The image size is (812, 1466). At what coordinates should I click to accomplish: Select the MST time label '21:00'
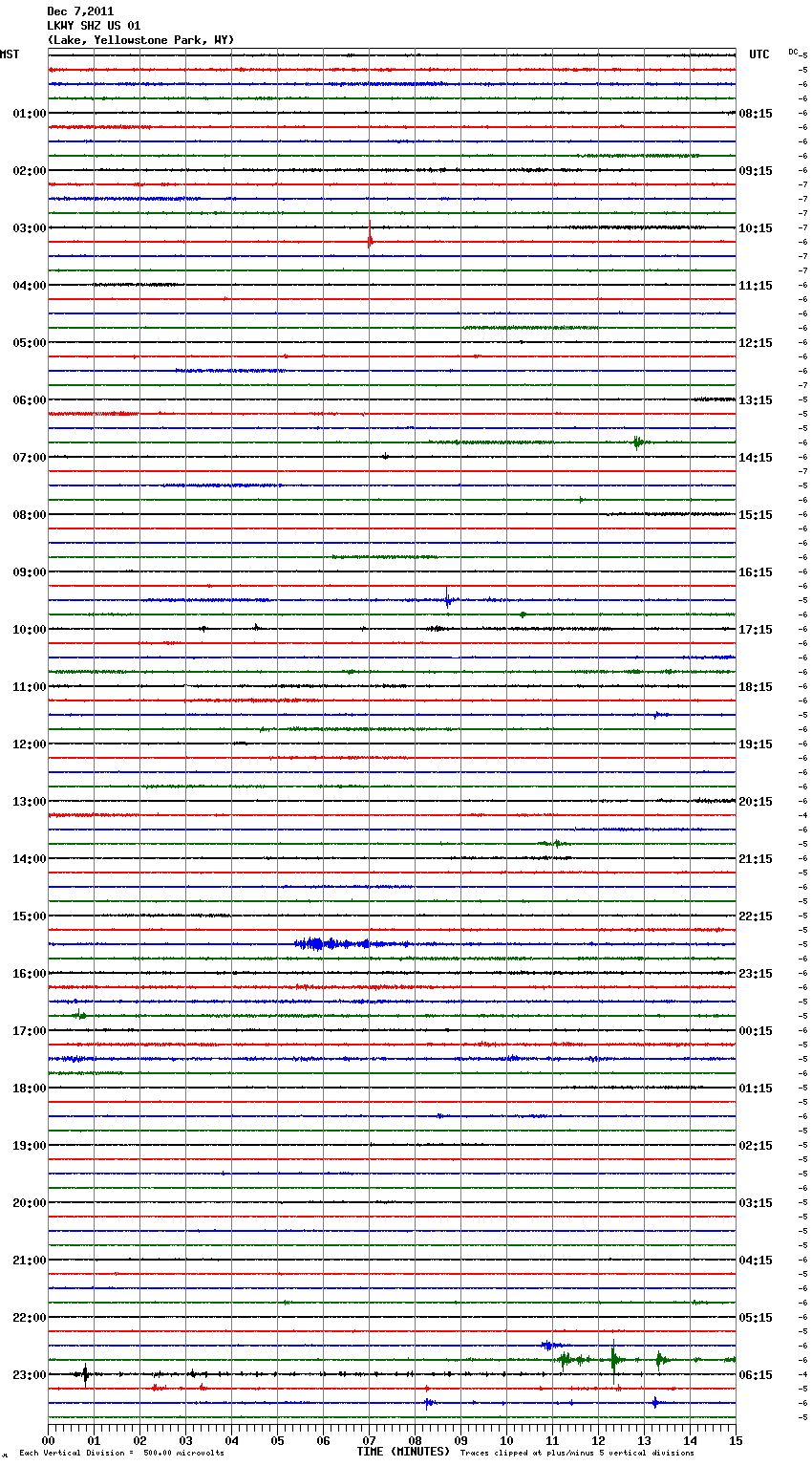tap(30, 1261)
